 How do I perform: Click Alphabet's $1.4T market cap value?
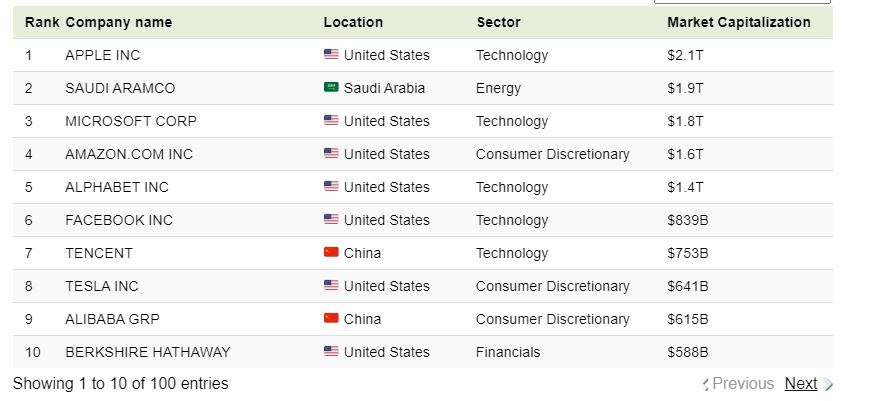(685, 187)
